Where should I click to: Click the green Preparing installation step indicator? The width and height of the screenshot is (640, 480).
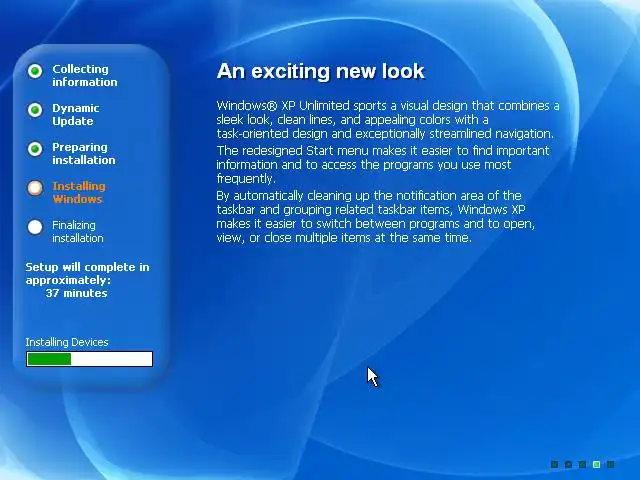click(35, 149)
